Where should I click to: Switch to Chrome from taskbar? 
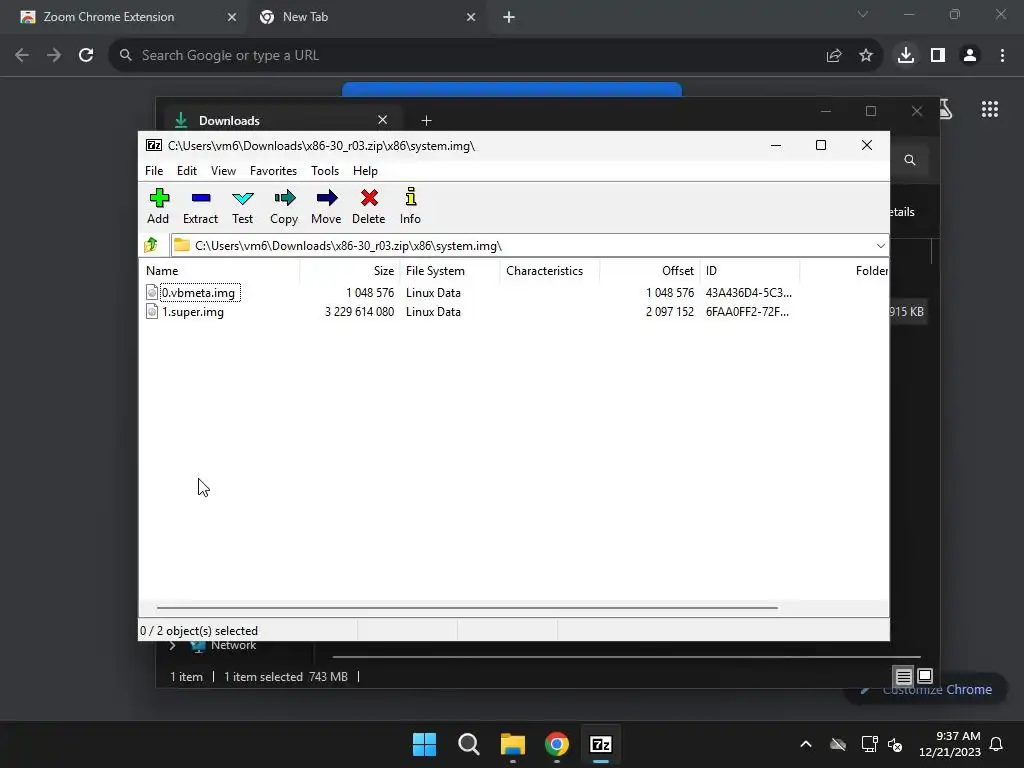[556, 744]
